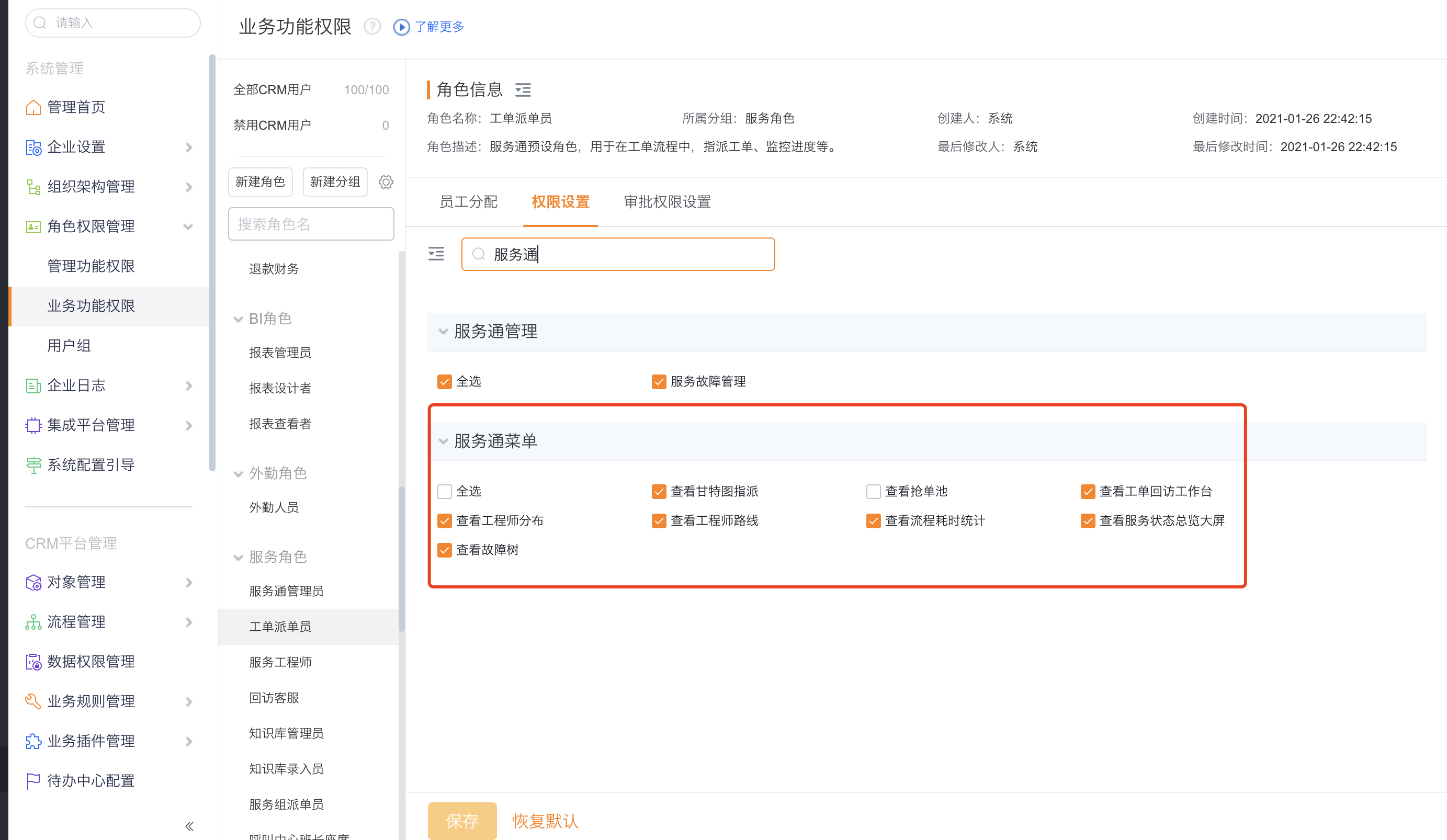Click the 保存 button

click(x=462, y=821)
